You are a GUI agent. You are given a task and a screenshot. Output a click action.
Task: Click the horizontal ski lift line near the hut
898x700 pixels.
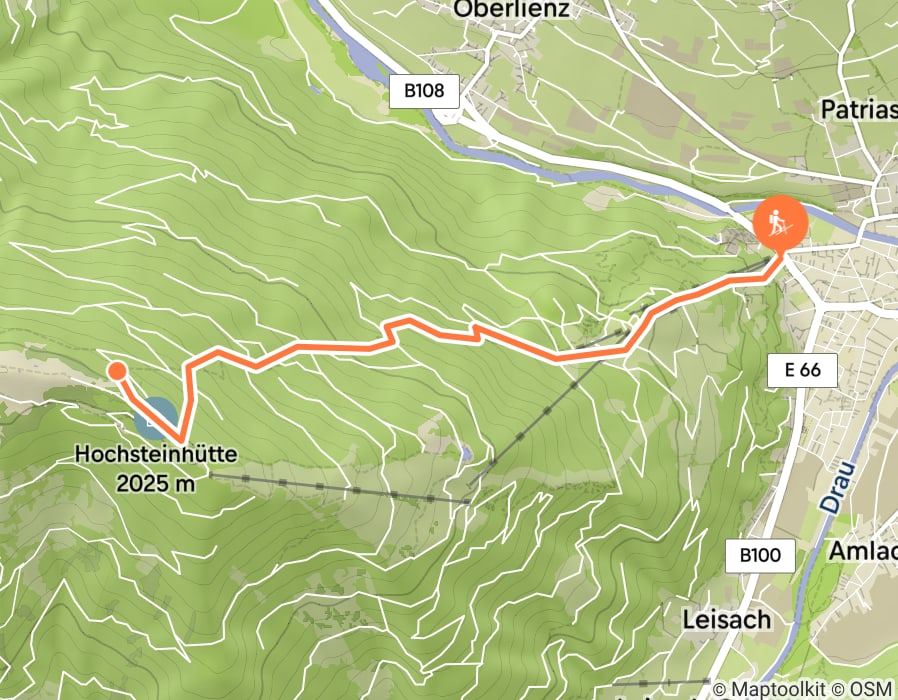(x=340, y=489)
